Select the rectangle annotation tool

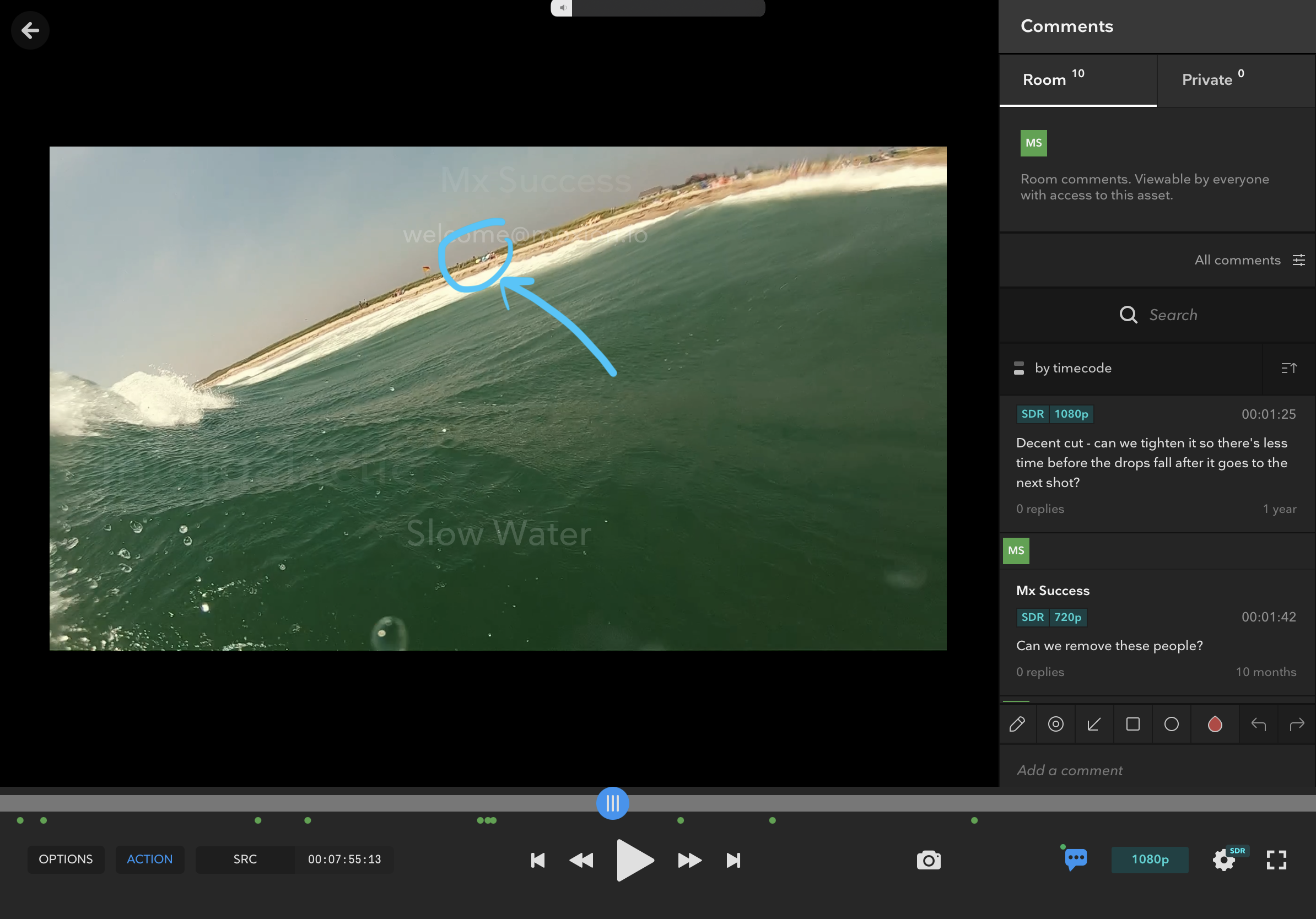pyautogui.click(x=1132, y=724)
